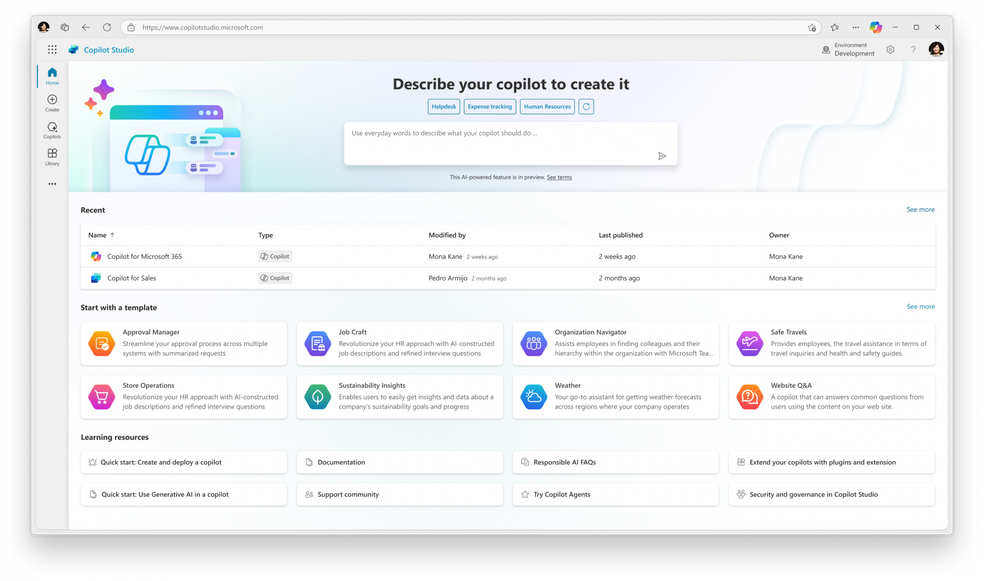Refresh the suggested prompt chips
The height and width of the screenshot is (581, 984).
tap(586, 106)
